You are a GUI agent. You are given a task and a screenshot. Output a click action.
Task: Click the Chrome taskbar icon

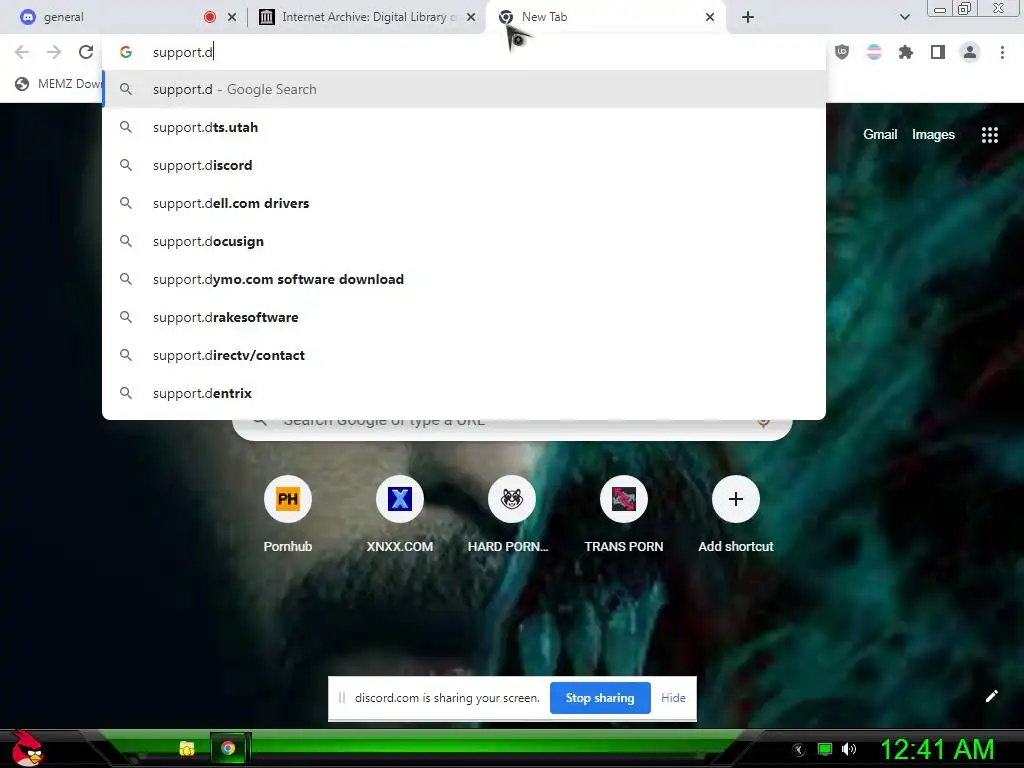228,748
